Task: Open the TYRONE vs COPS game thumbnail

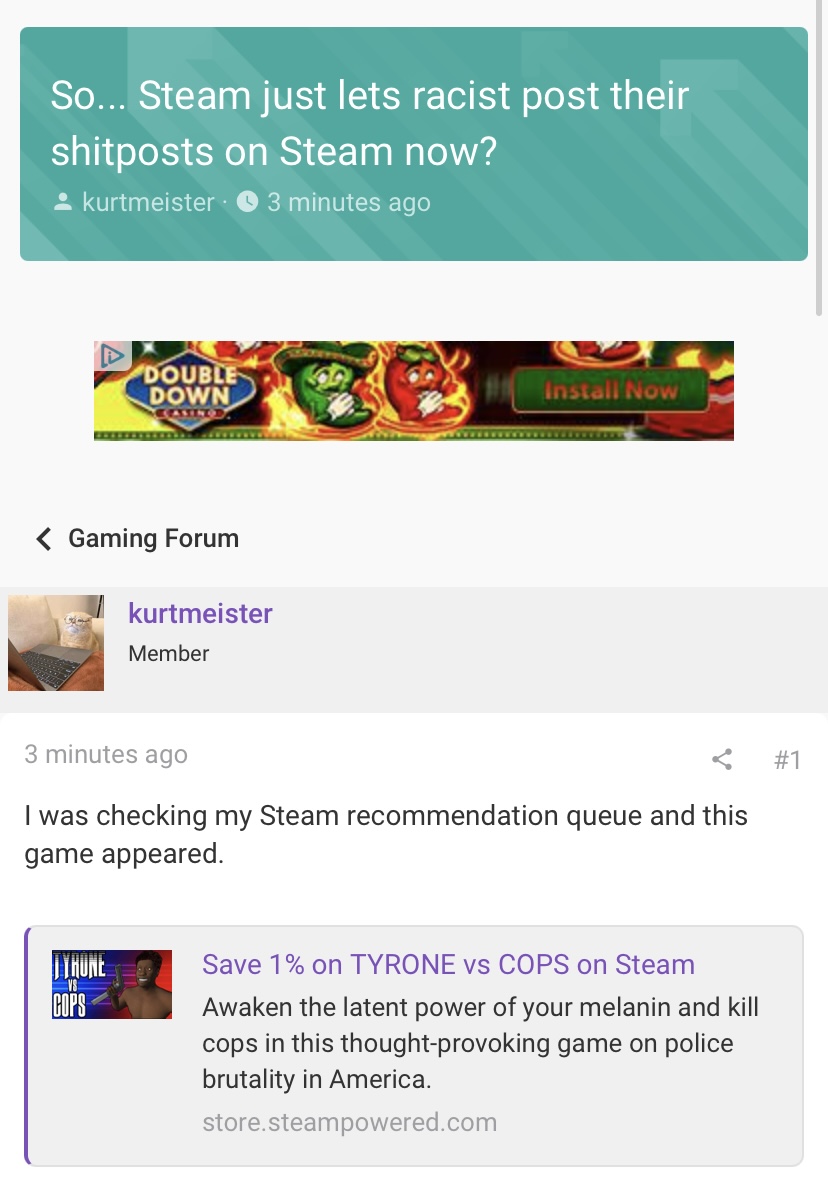Action: pyautogui.click(x=112, y=984)
